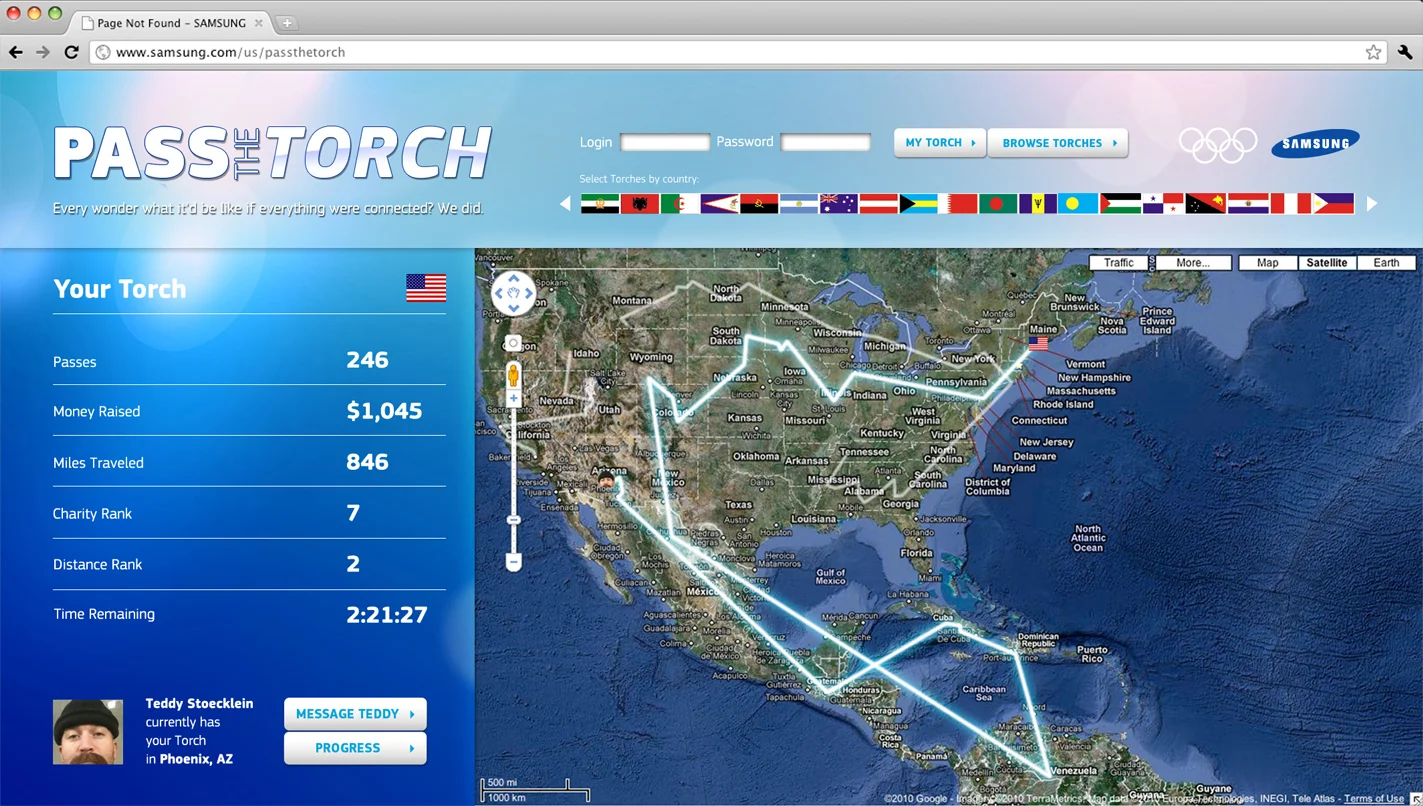Image resolution: width=1423 pixels, height=806 pixels.
Task: Select the American Samoa flag
Action: point(720,204)
